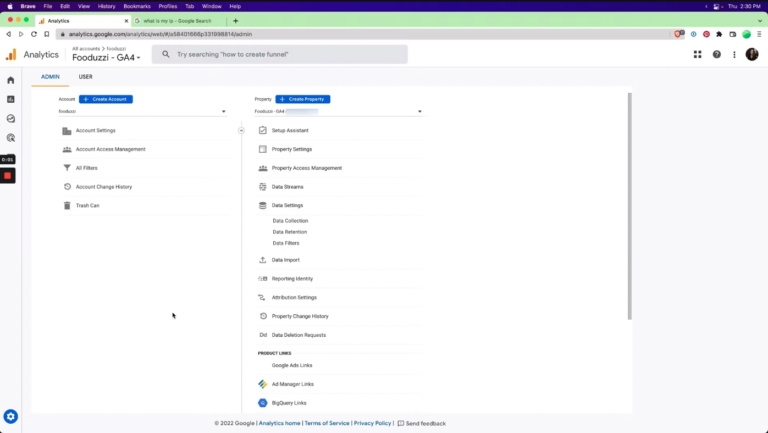Open the Bookmarks menu in the menu bar
The image size is (768, 433).
[137, 6]
